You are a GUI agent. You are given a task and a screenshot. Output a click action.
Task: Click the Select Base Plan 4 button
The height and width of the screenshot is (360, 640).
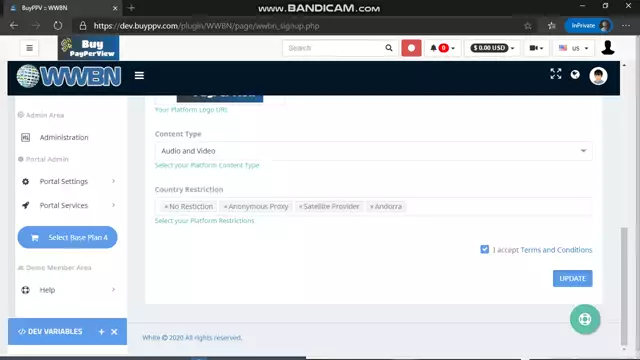pos(67,237)
